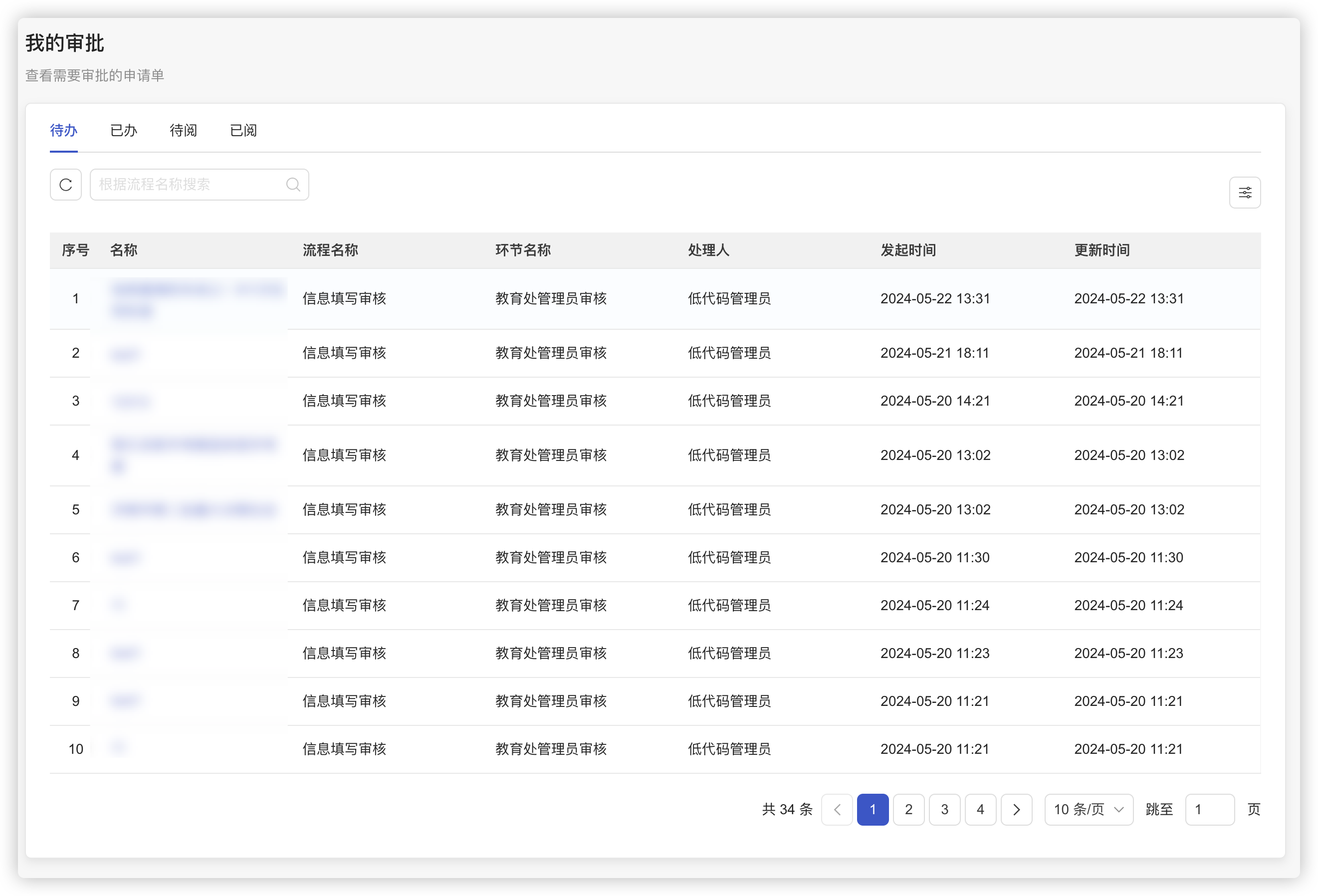
Task: Focus the 根据流程名称搜索 search field
Action: click(x=187, y=185)
